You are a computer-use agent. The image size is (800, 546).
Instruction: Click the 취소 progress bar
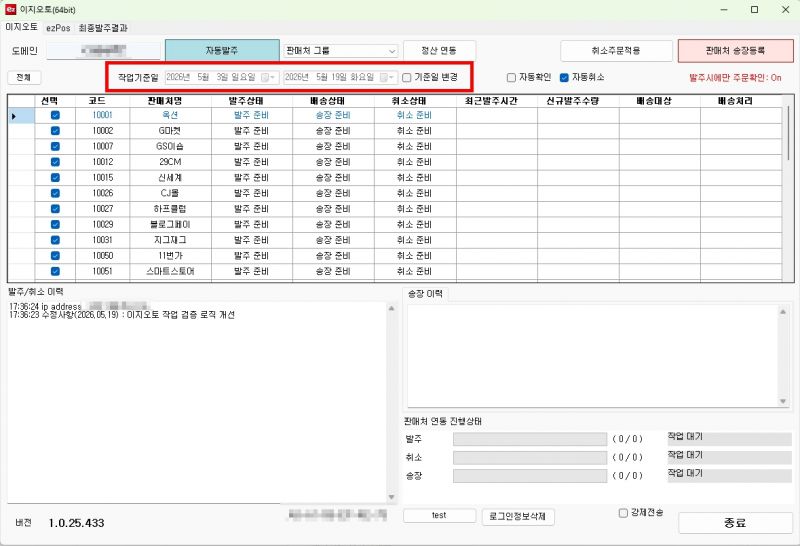(530, 458)
